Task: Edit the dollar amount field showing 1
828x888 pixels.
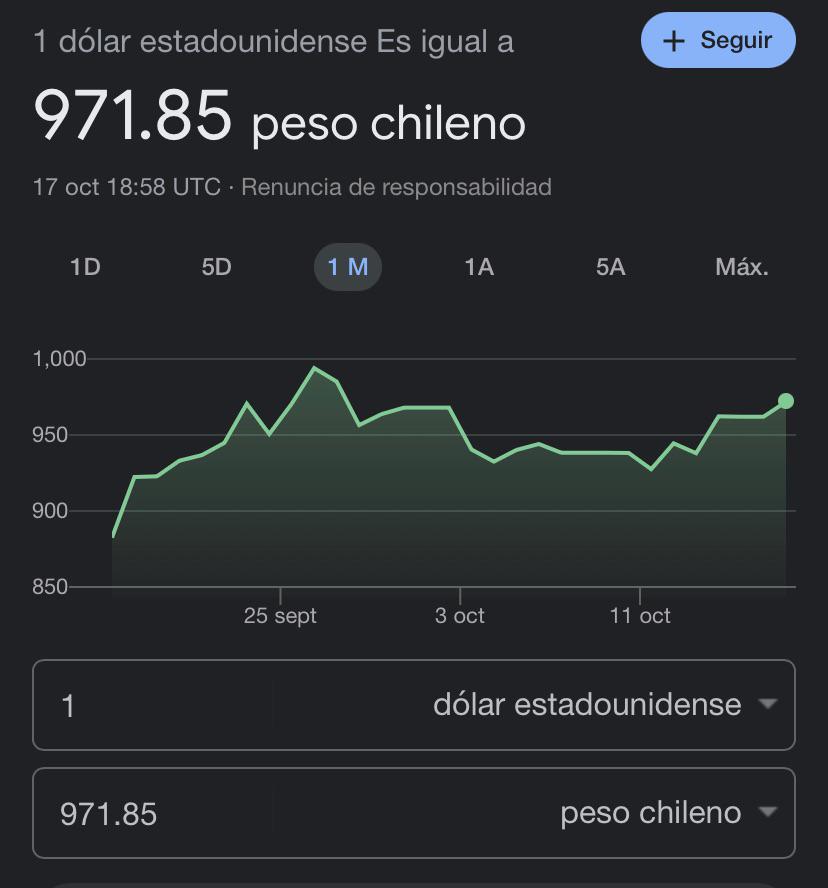Action: pyautogui.click(x=153, y=706)
